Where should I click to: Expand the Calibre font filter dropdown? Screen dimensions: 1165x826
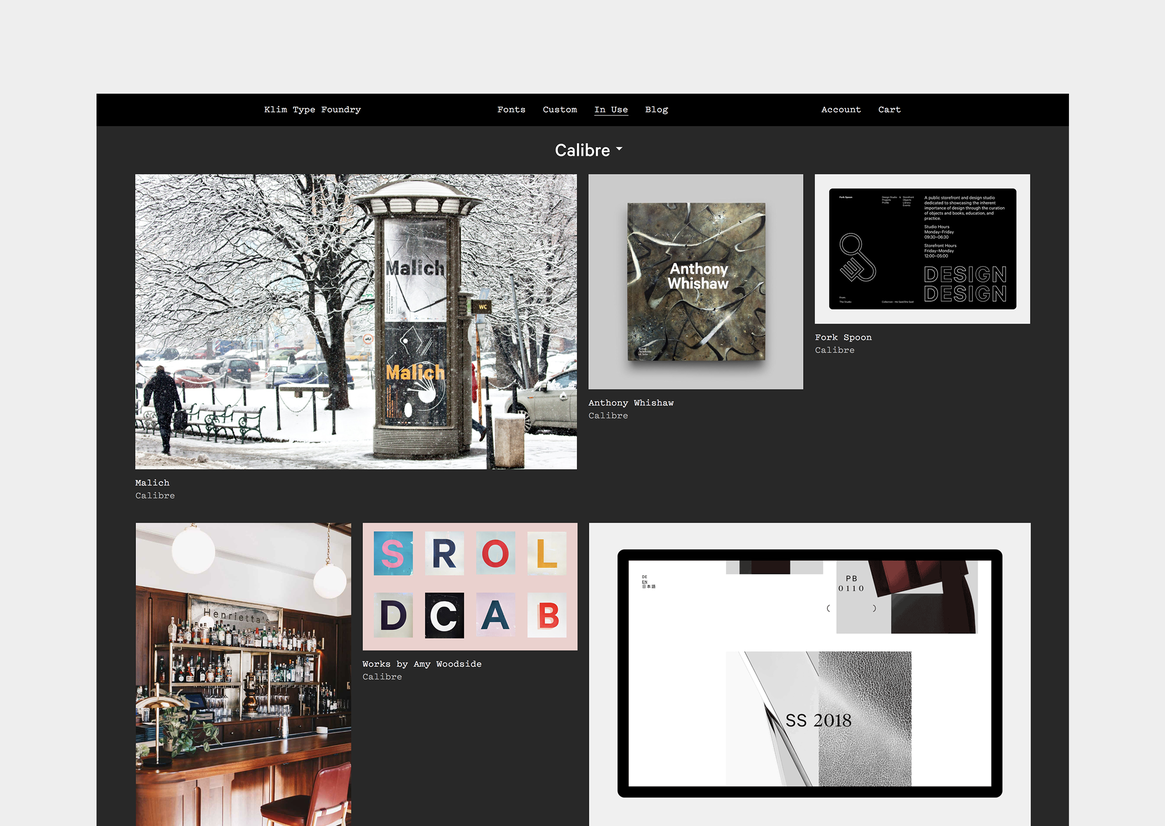(x=588, y=150)
